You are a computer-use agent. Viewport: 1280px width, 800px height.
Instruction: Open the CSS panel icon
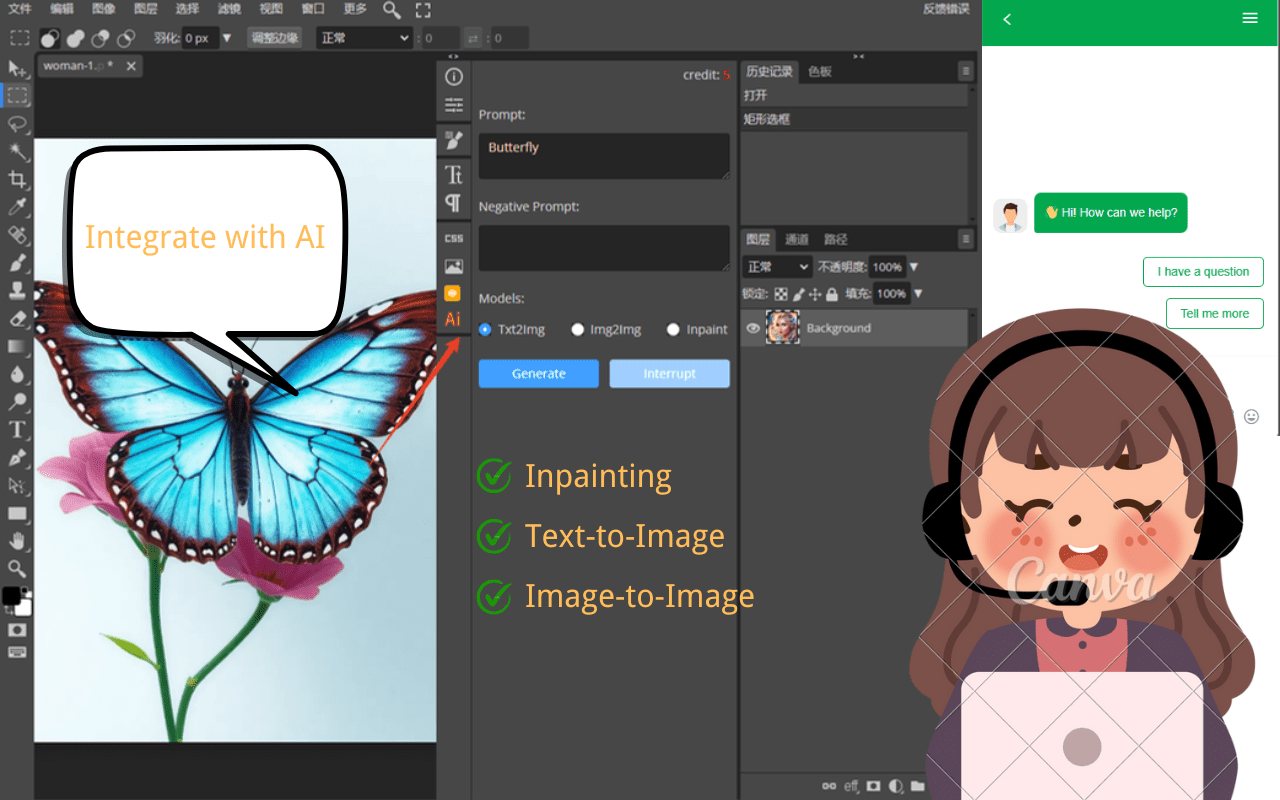point(454,238)
